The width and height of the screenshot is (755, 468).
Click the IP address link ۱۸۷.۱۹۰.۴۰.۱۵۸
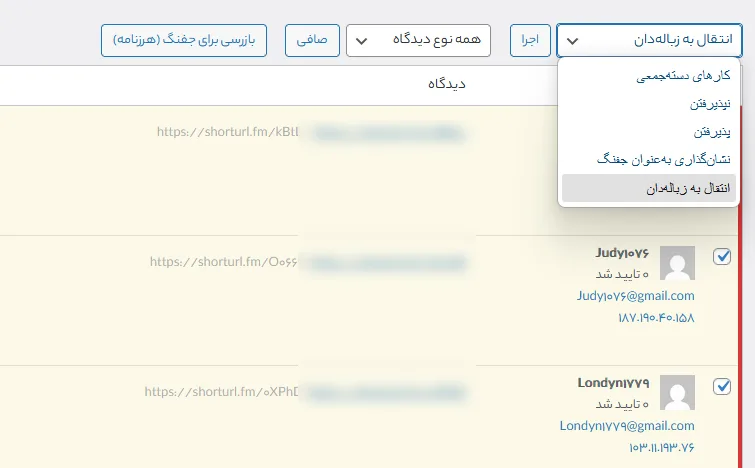point(656,318)
